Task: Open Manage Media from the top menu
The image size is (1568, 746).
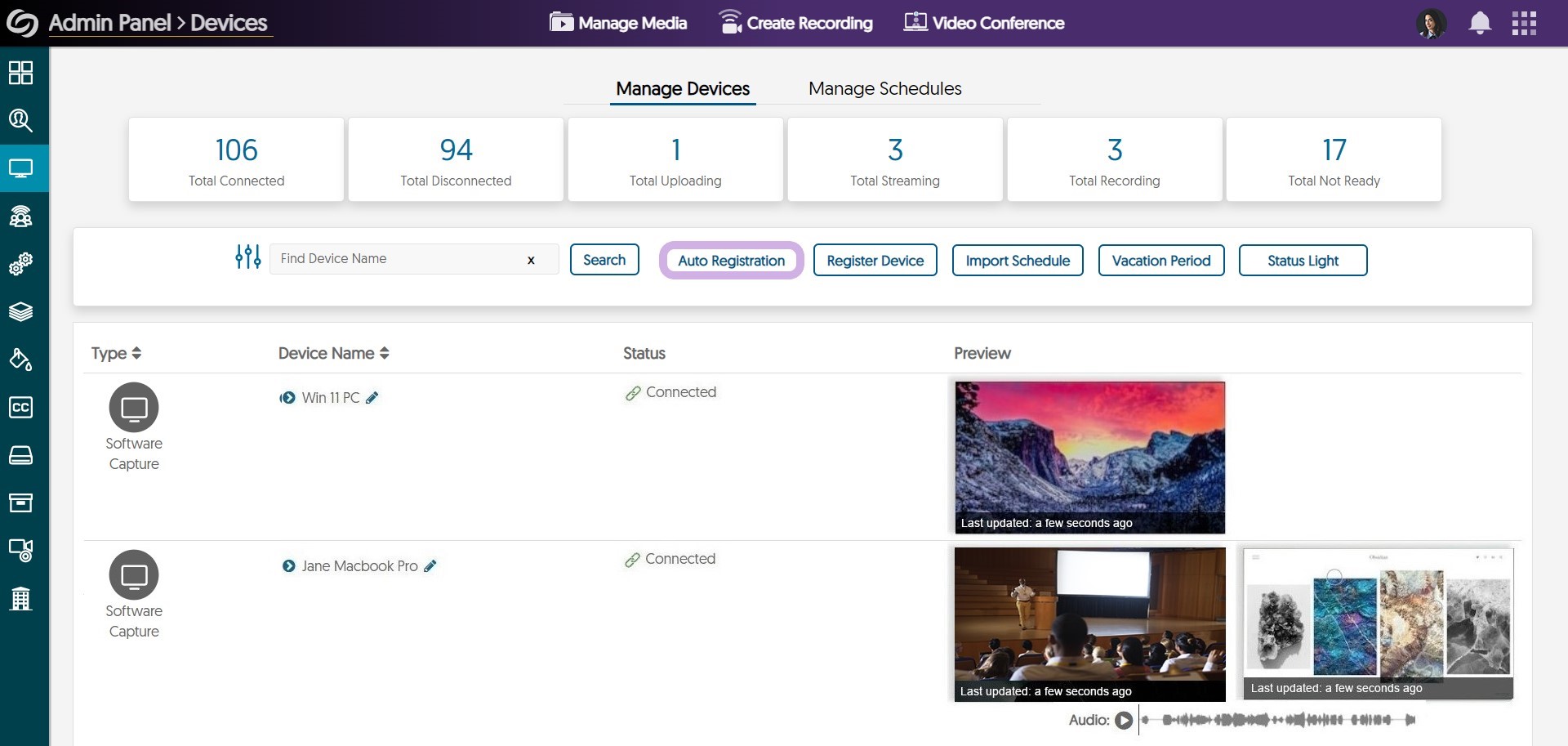Action: pyautogui.click(x=618, y=23)
